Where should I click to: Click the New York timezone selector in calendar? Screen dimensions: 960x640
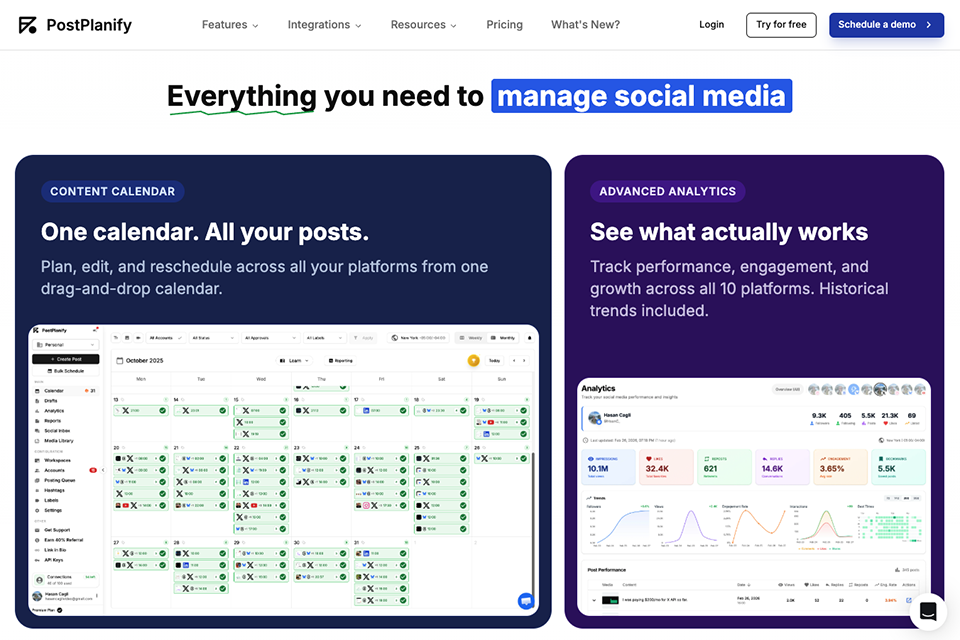419,337
